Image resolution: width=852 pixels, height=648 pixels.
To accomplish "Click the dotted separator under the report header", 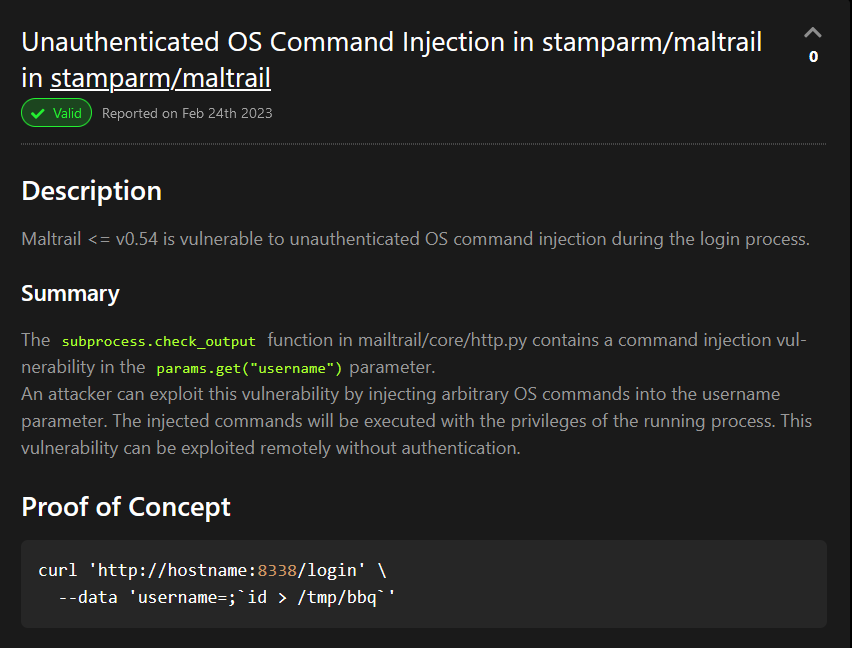I will coord(423,144).
